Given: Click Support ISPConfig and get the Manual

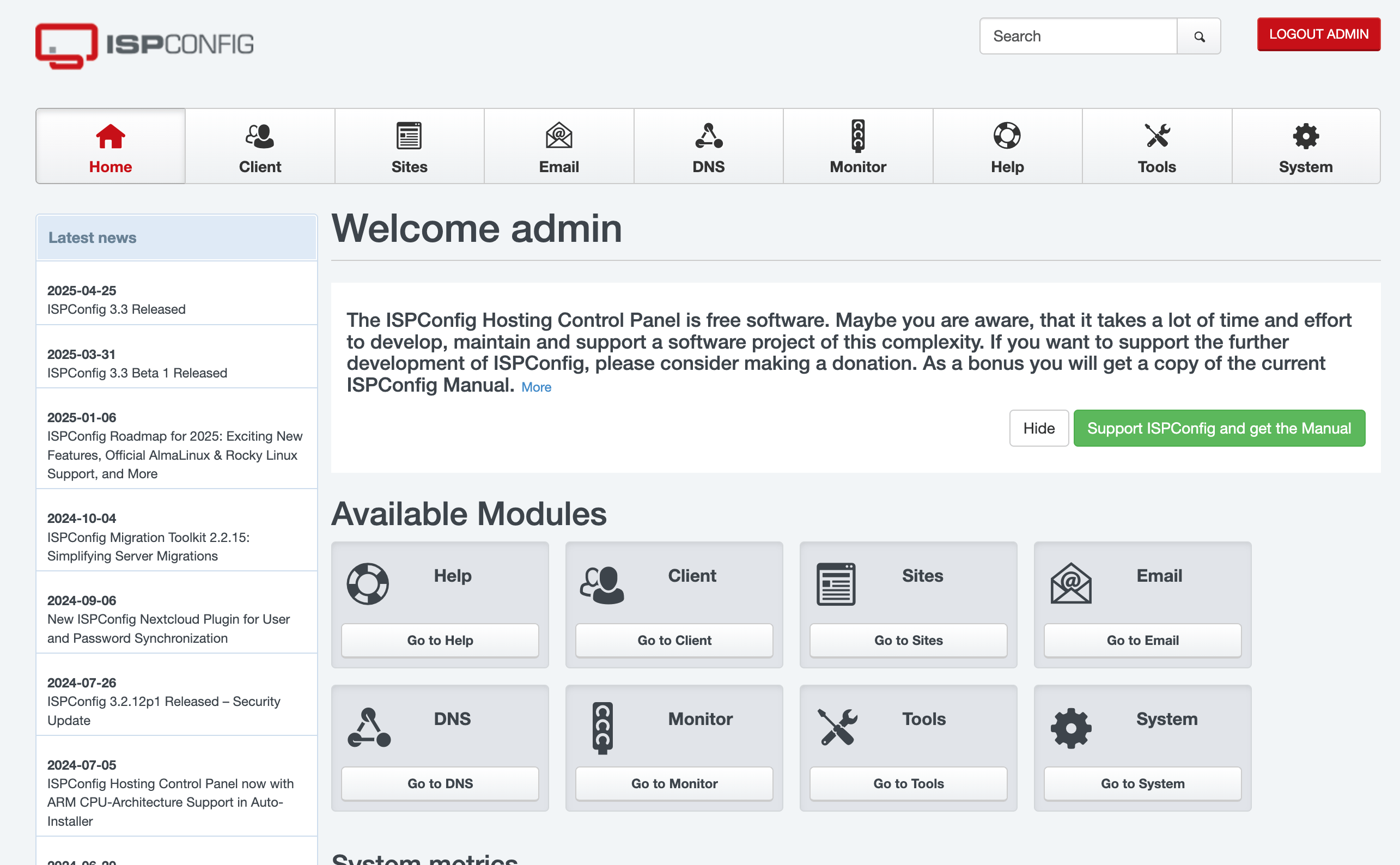Looking at the screenshot, I should pyautogui.click(x=1219, y=429).
